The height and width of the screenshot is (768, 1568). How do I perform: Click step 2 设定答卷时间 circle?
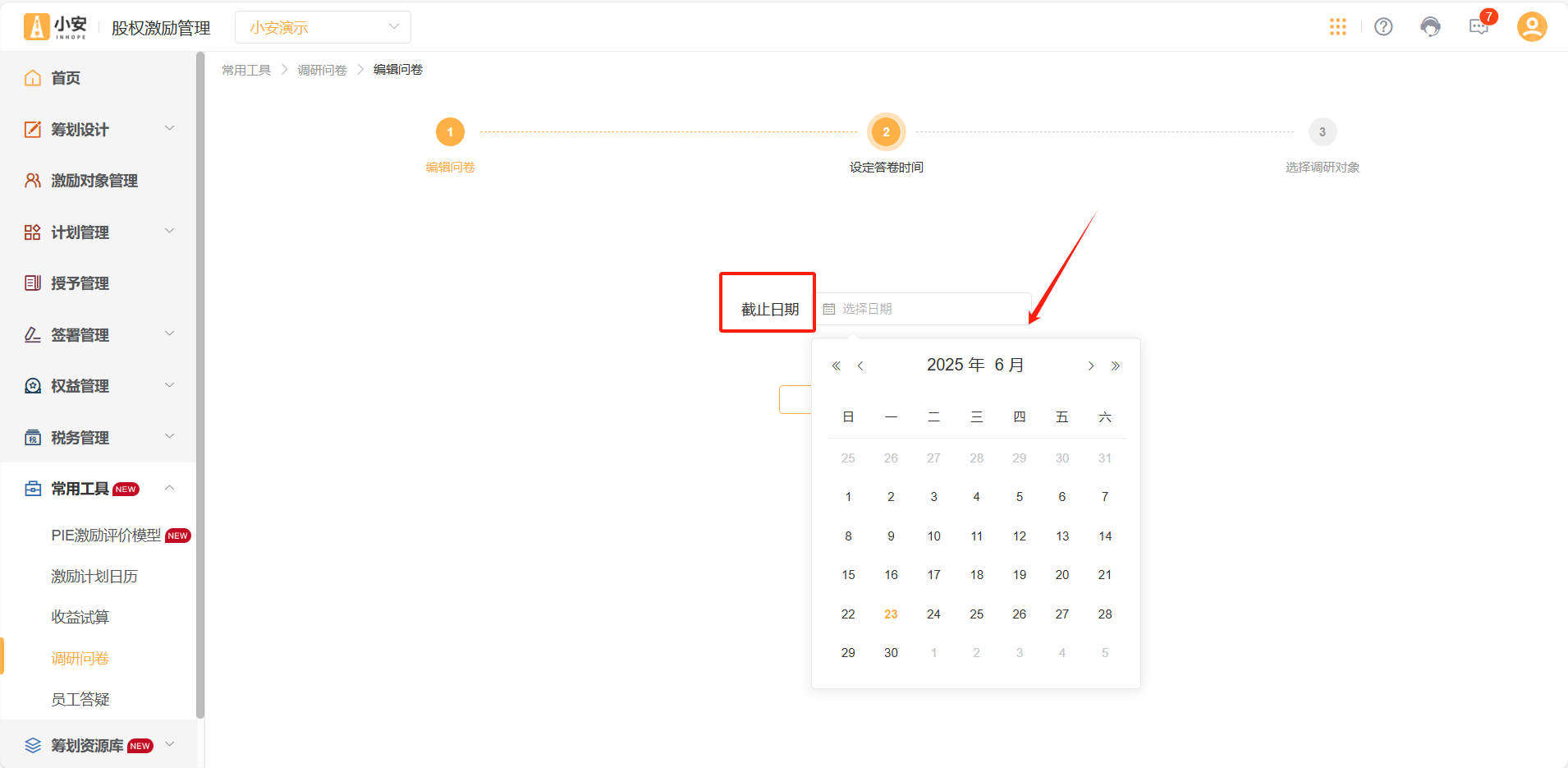tap(886, 131)
